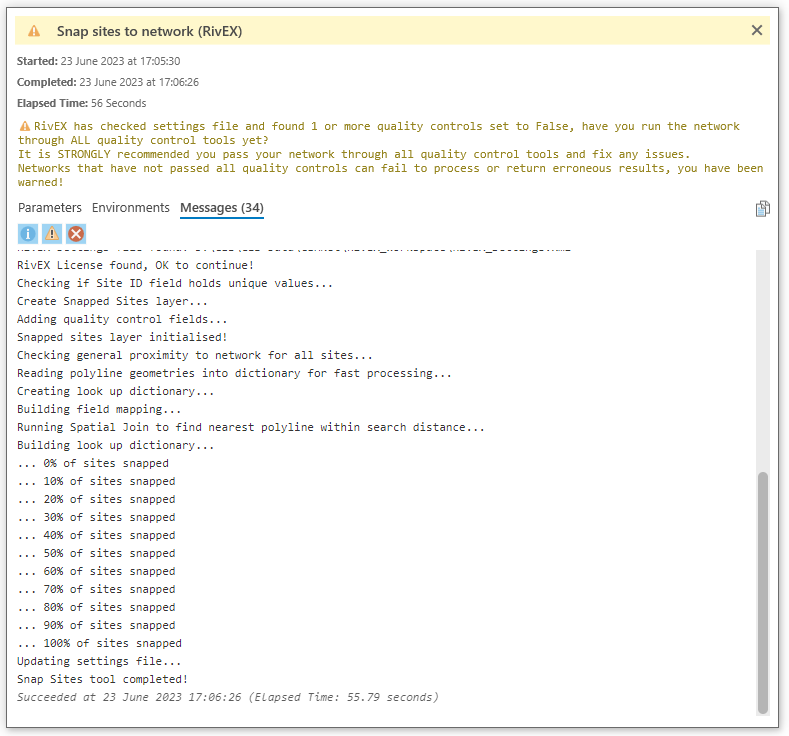This screenshot has width=789, height=736.
Task: Select the 'Elapsed Time: 56 Seconds' line
Action: click(x=82, y=103)
